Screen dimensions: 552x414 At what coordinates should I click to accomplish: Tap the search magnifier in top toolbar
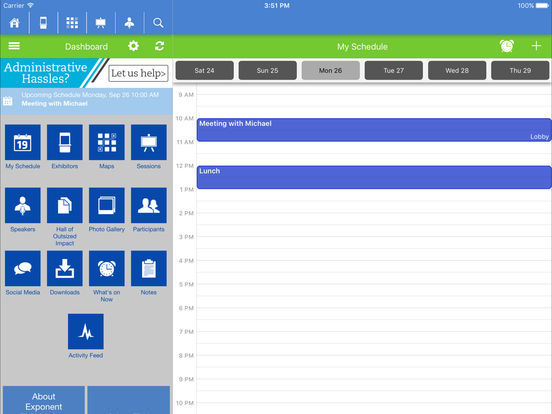[158, 23]
